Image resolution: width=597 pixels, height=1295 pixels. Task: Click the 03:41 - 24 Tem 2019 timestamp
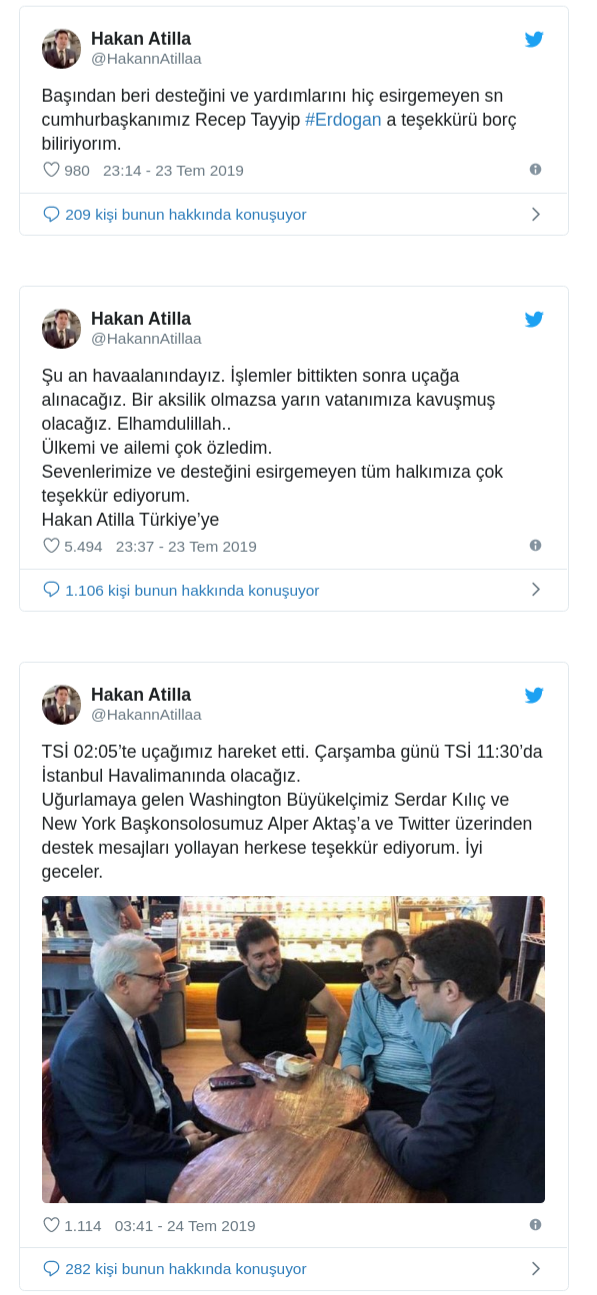click(185, 1225)
